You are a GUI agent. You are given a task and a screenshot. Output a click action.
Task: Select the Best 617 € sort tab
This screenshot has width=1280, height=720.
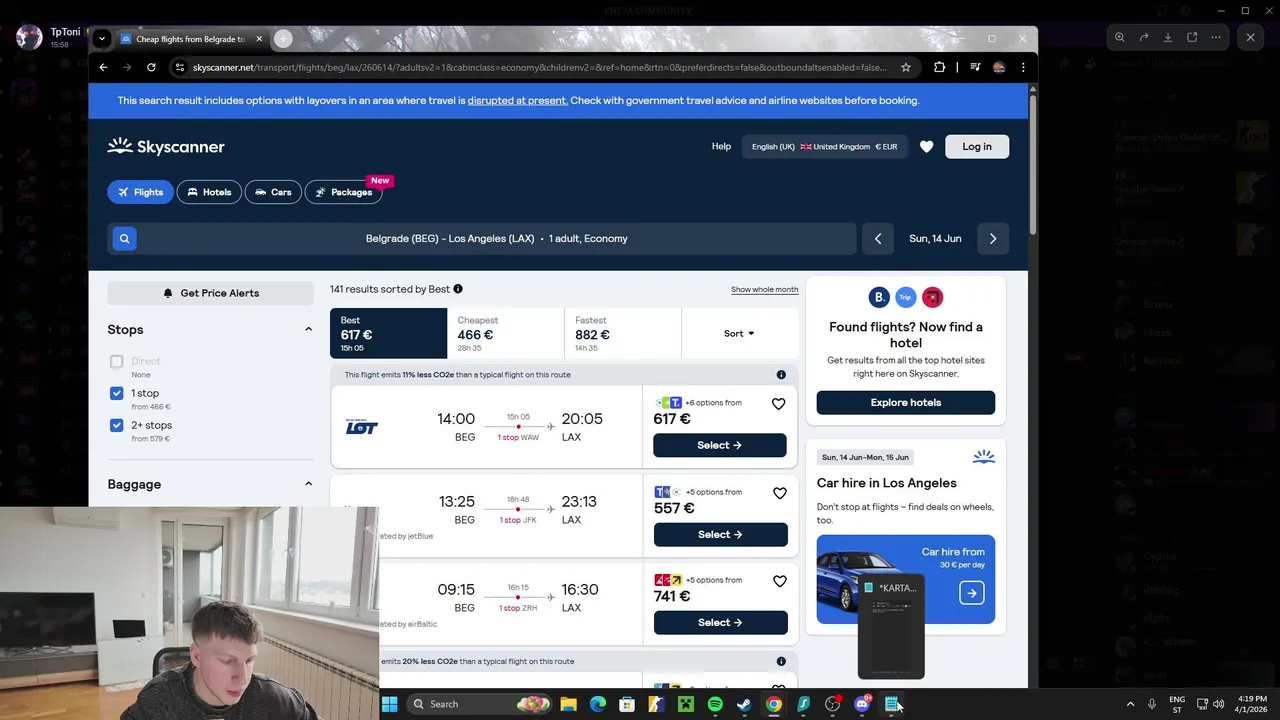[x=388, y=333]
